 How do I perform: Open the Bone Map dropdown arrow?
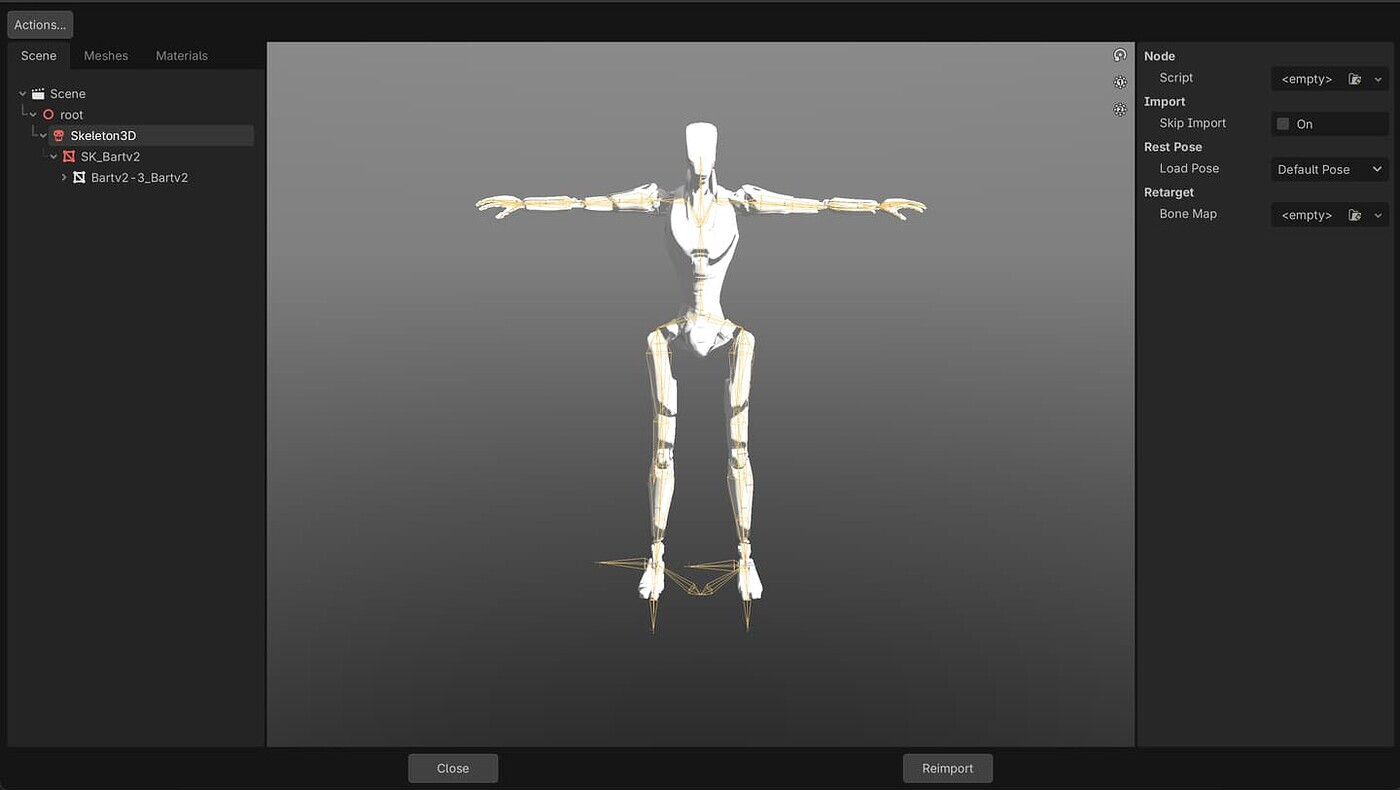1378,215
